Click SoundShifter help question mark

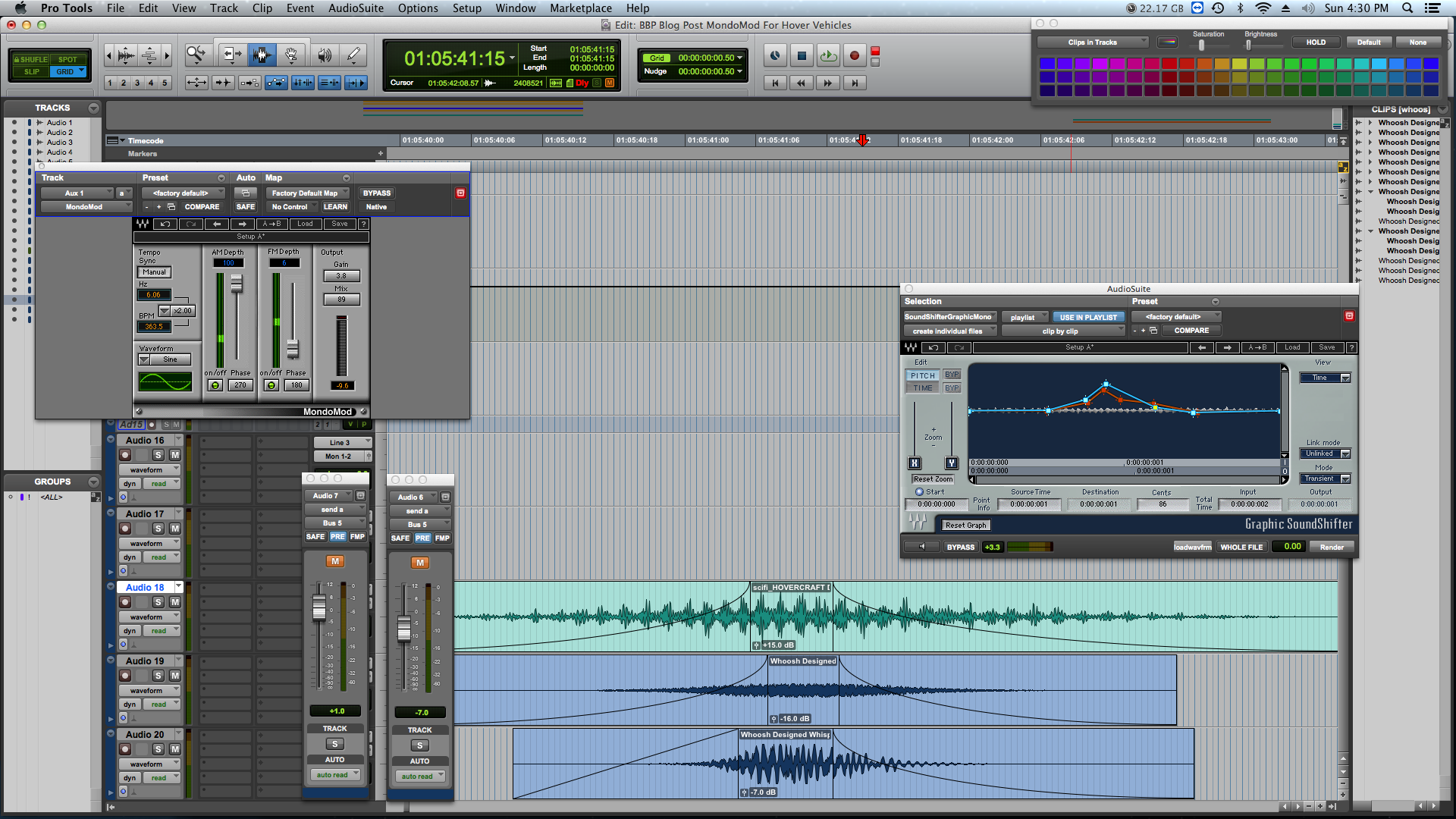(1351, 347)
